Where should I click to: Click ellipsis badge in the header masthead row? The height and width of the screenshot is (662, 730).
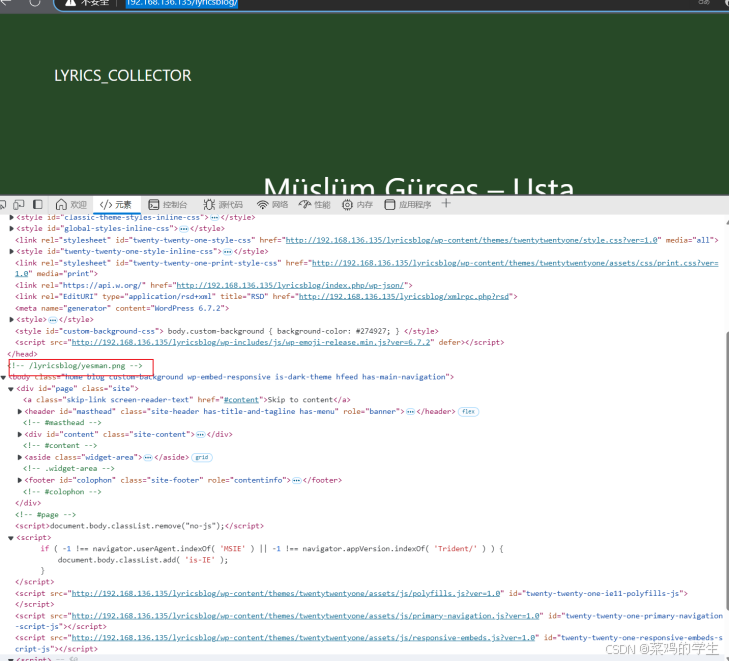(x=410, y=412)
